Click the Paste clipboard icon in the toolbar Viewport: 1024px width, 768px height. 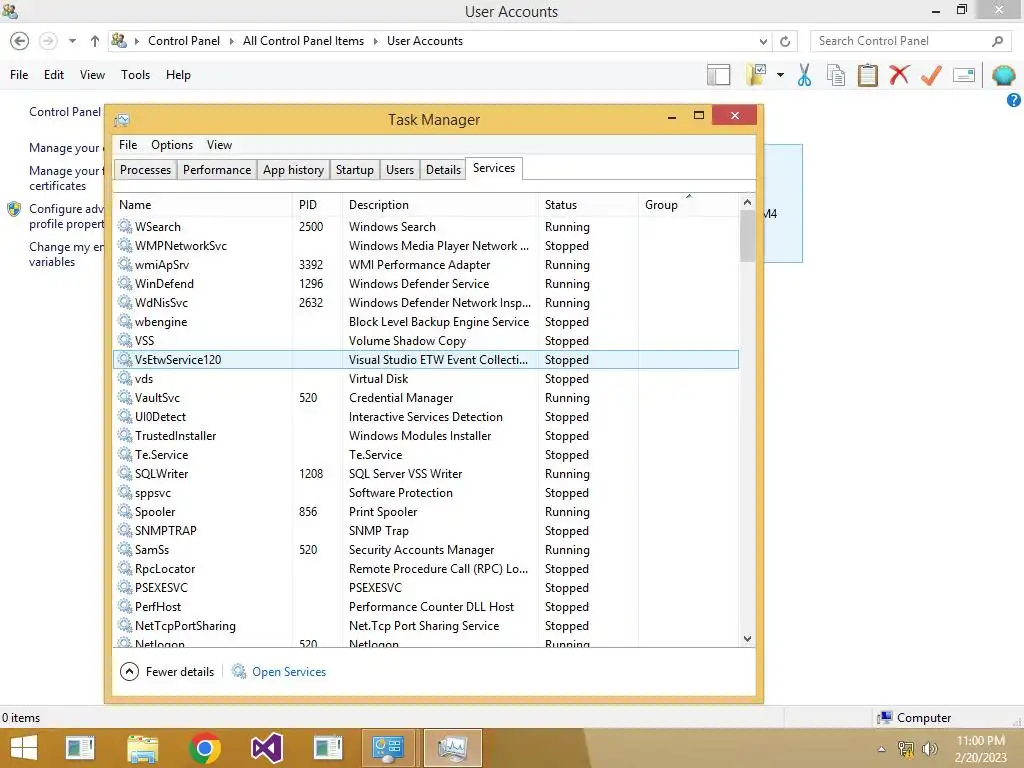tap(867, 75)
